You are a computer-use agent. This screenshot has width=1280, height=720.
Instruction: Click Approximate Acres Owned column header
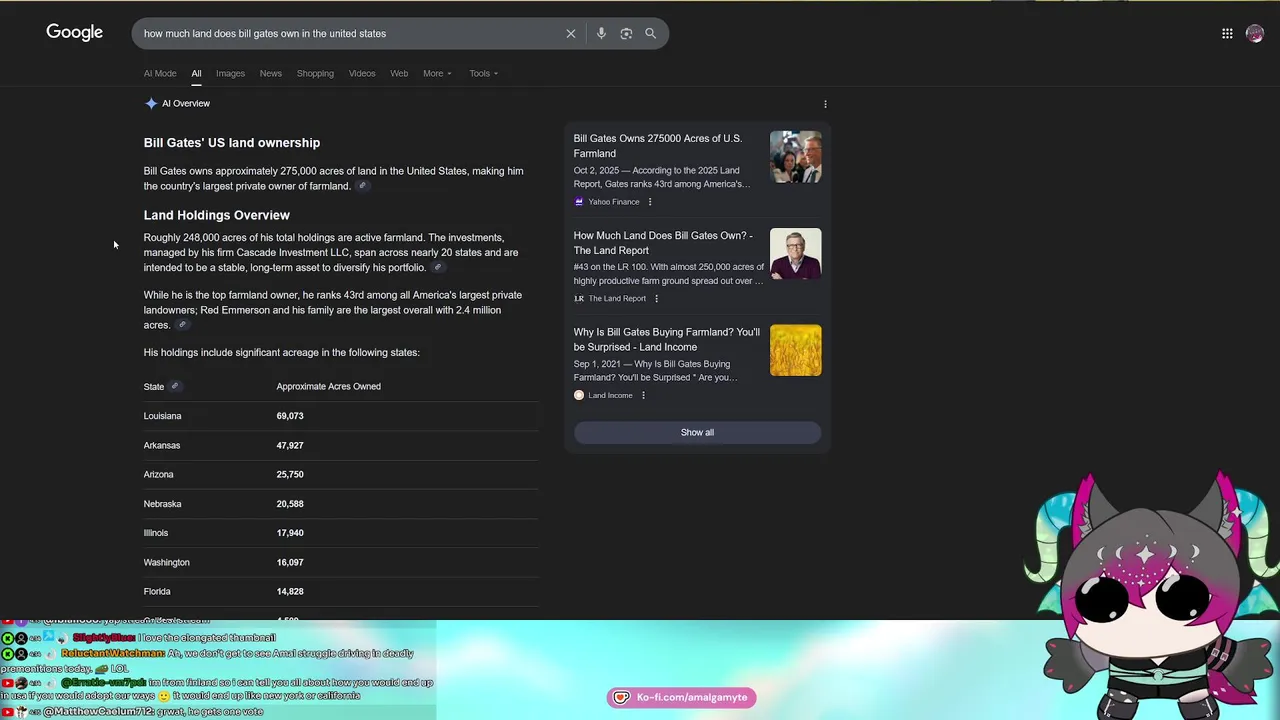pyautogui.click(x=328, y=386)
